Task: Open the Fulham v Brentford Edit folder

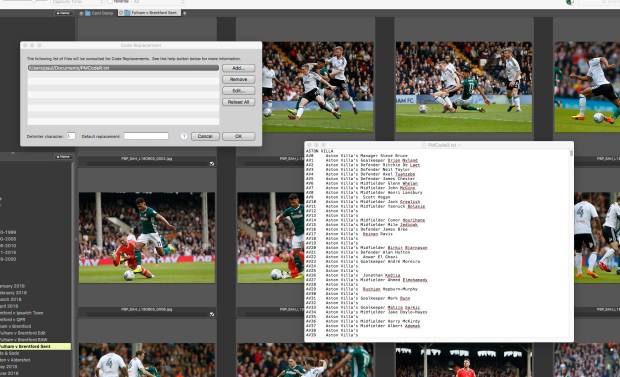Action: click(x=23, y=333)
